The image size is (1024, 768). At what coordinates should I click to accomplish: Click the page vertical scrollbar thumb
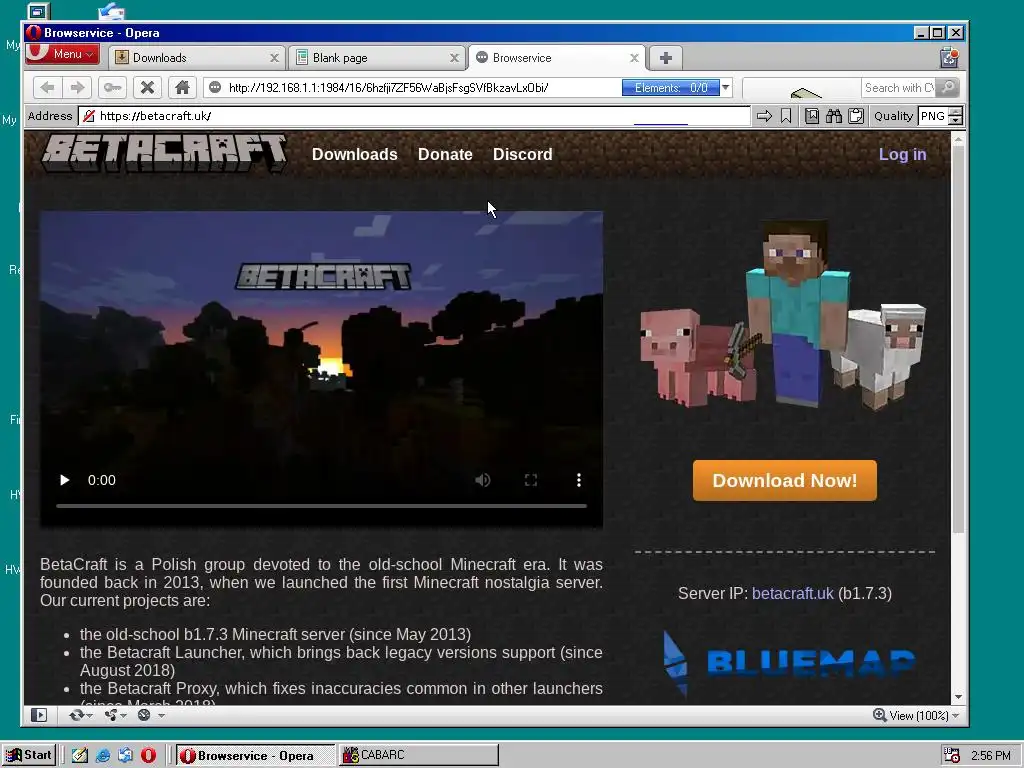click(x=958, y=338)
